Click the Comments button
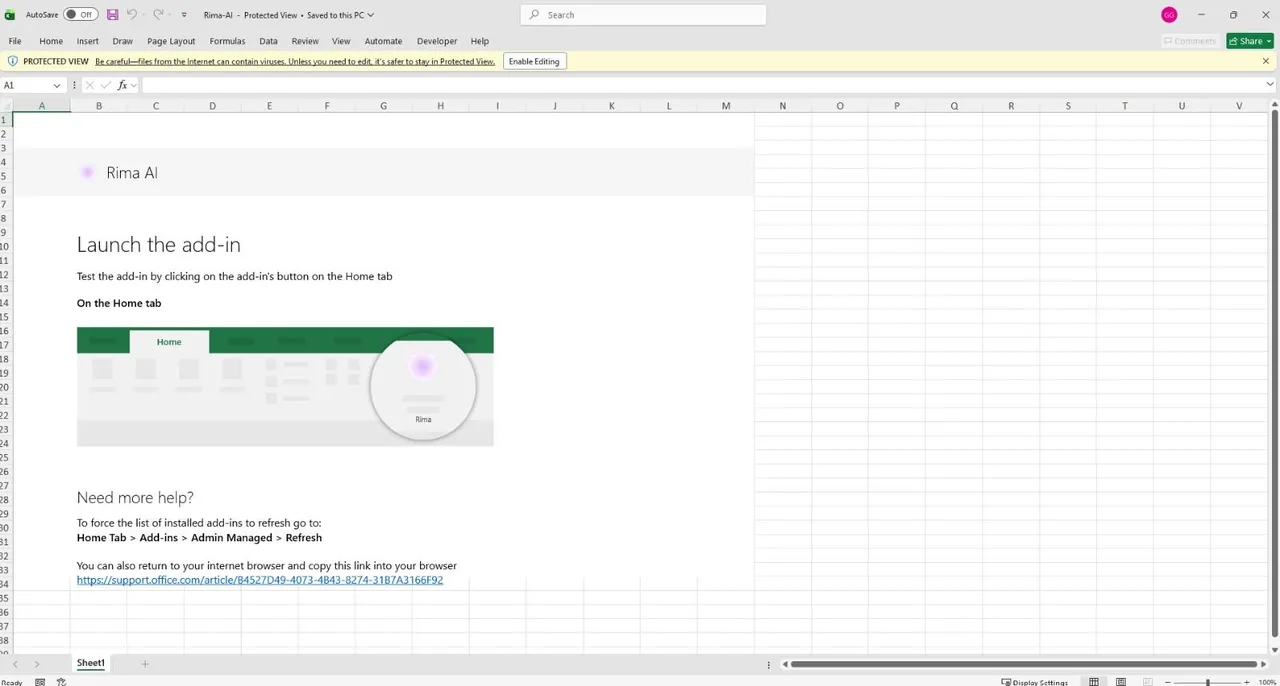Image resolution: width=1280 pixels, height=686 pixels. 1189,41
